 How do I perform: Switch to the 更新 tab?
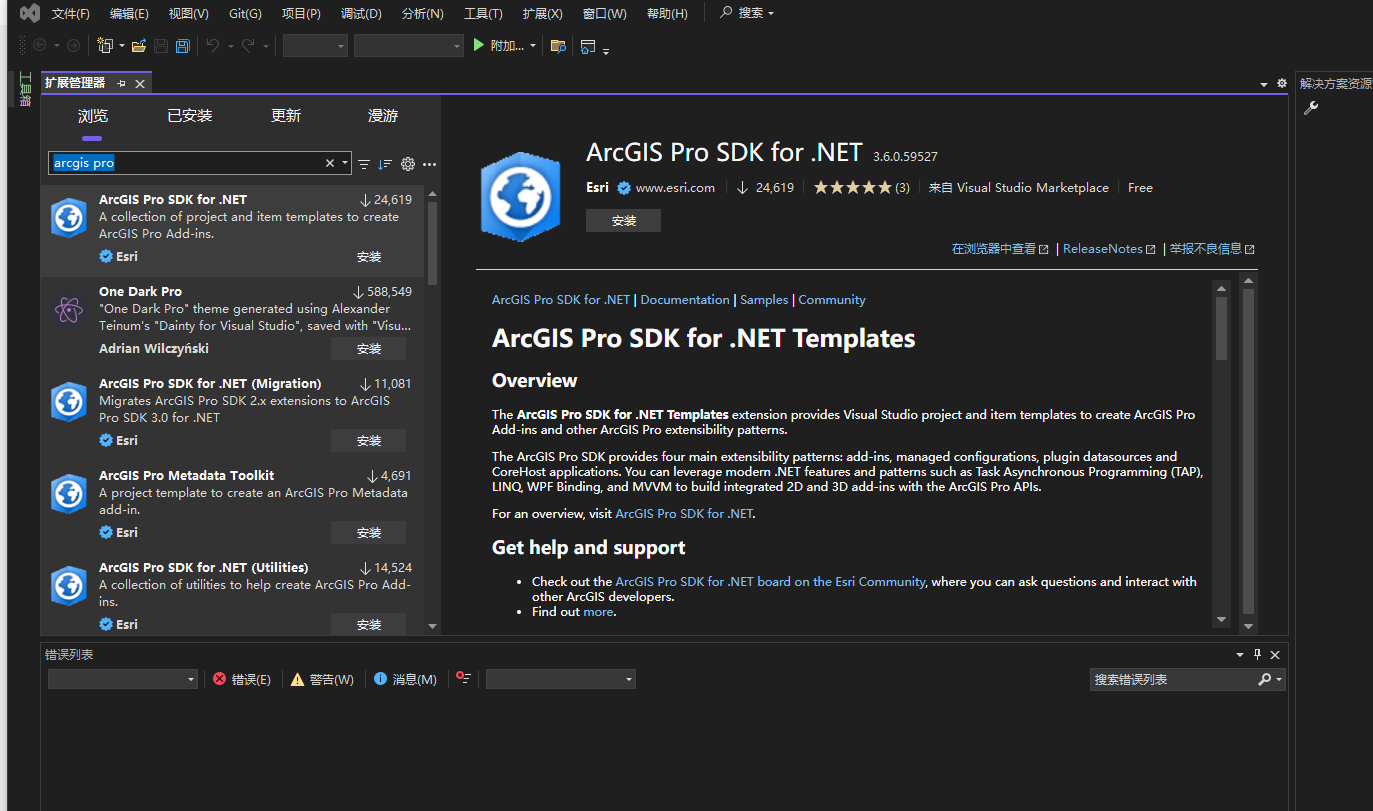(x=286, y=116)
